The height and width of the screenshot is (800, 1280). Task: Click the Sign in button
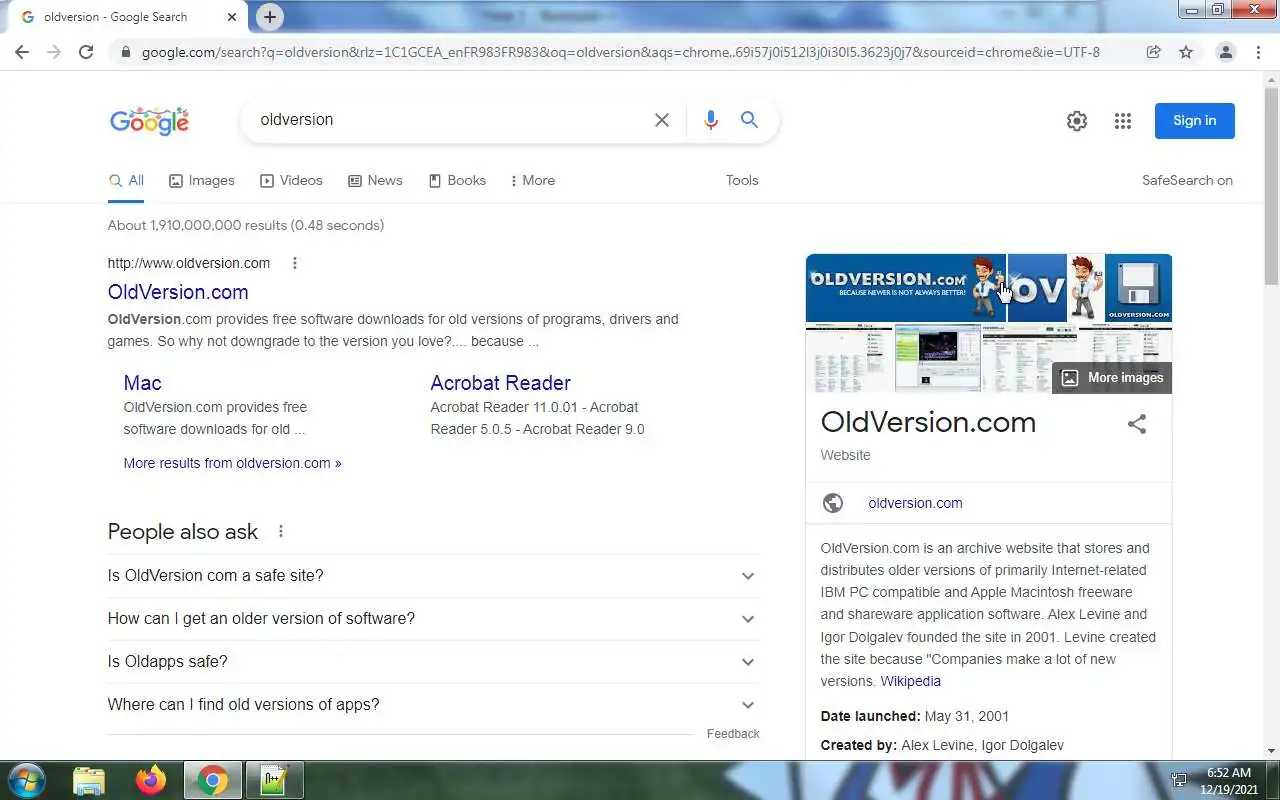coord(1194,121)
